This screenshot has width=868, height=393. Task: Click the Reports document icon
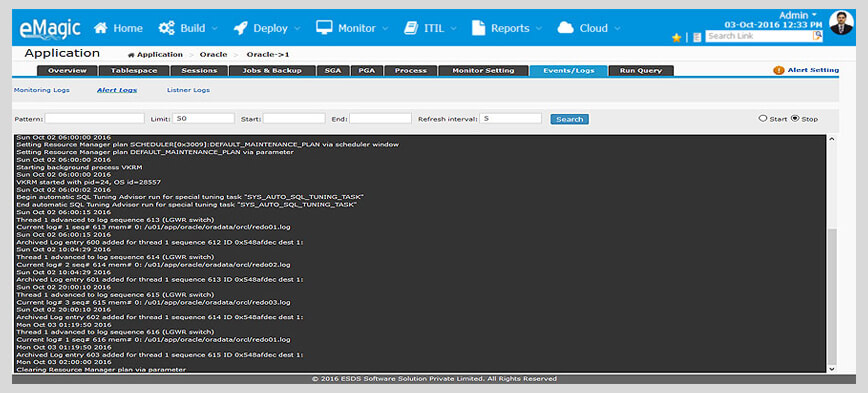pyautogui.click(x=478, y=28)
